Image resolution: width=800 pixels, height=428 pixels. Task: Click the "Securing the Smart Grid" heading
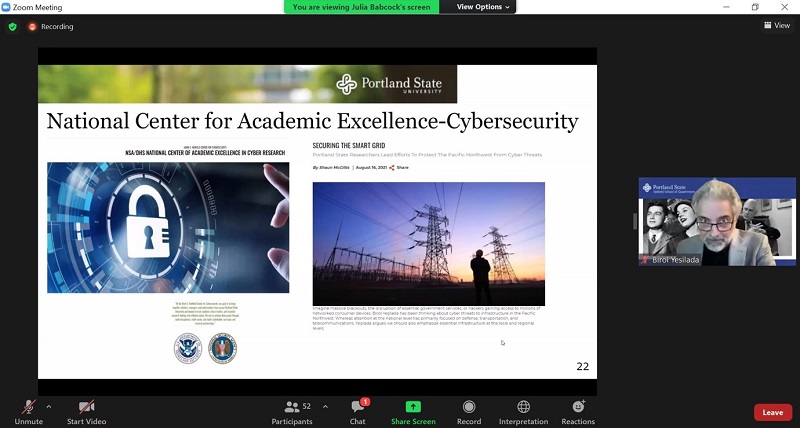pos(348,145)
